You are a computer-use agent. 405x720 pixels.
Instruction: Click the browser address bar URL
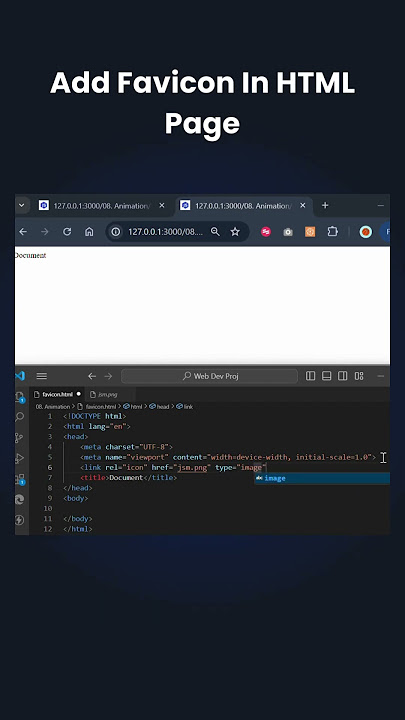(165, 232)
